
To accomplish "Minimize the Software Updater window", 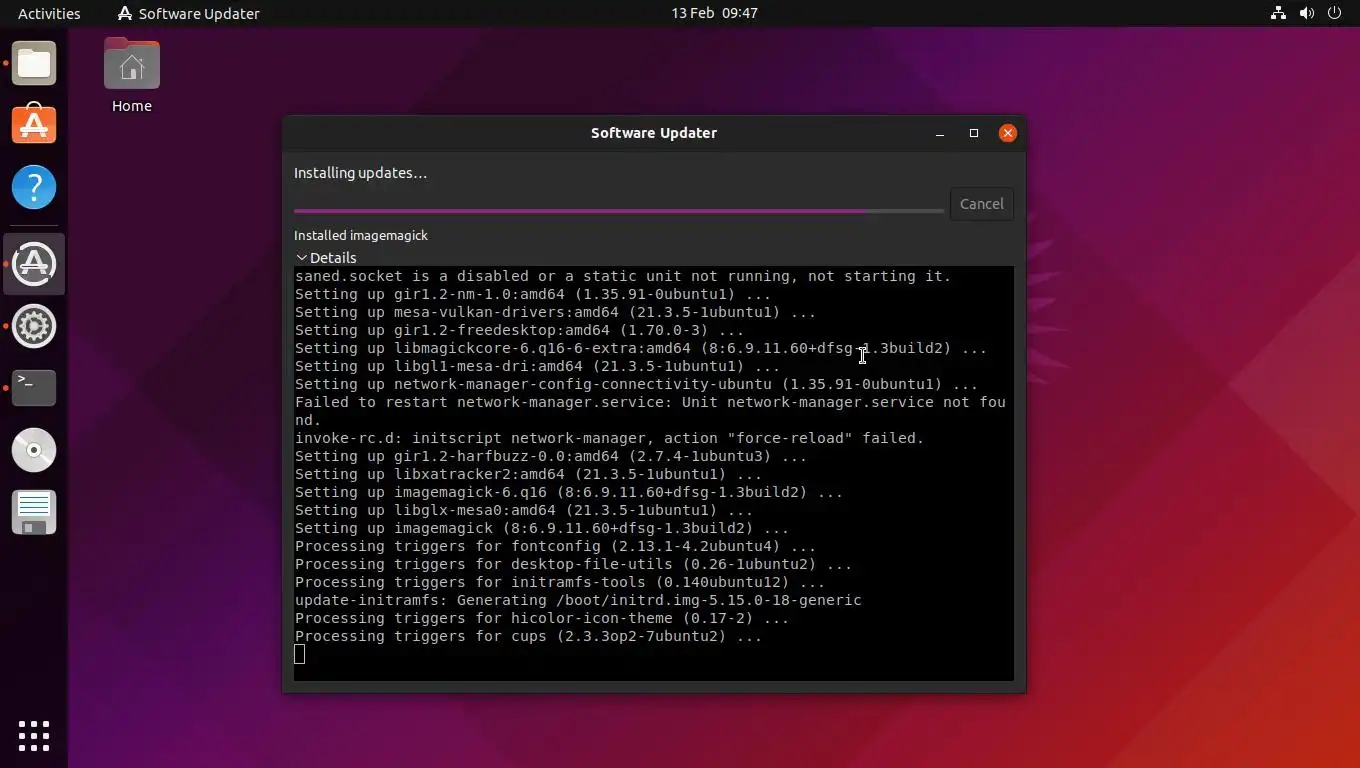I will tap(940, 133).
